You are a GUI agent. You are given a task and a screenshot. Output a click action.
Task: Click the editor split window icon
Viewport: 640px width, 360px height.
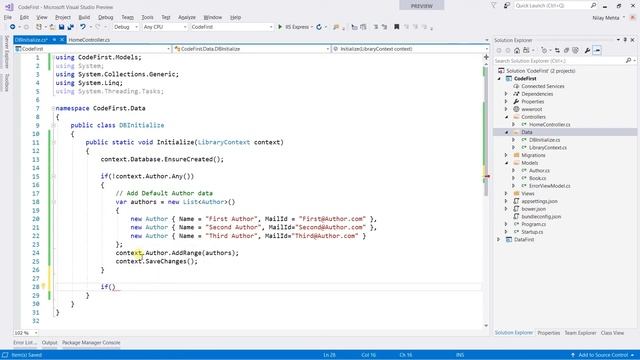486,57
